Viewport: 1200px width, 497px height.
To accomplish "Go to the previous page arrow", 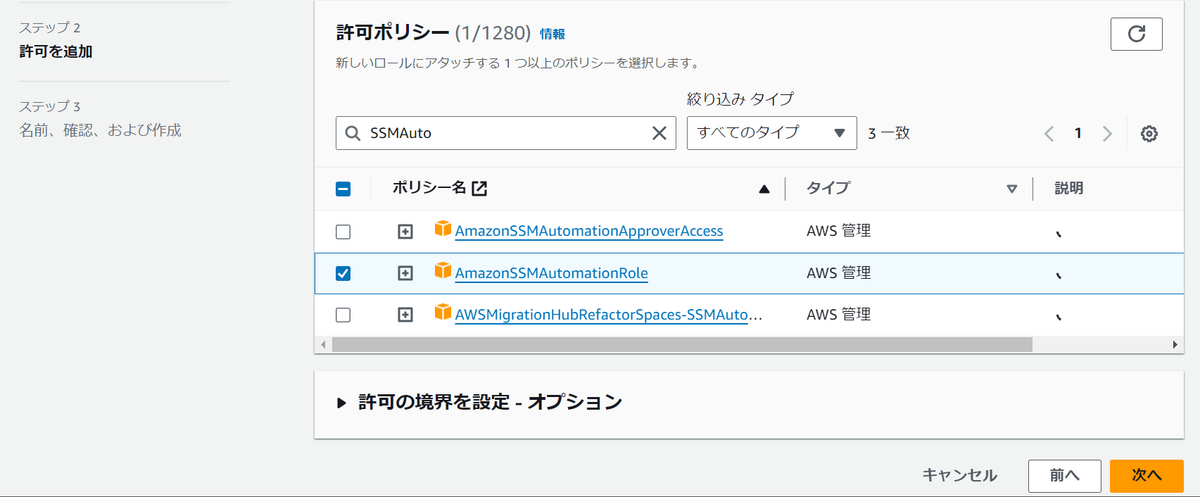I will point(1049,133).
